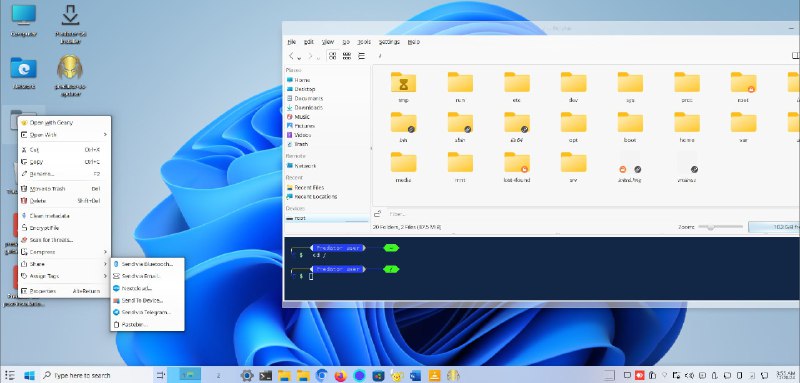This screenshot has height=383, width=800.
Task: Expand the Compress submenu
Action: 64,252
